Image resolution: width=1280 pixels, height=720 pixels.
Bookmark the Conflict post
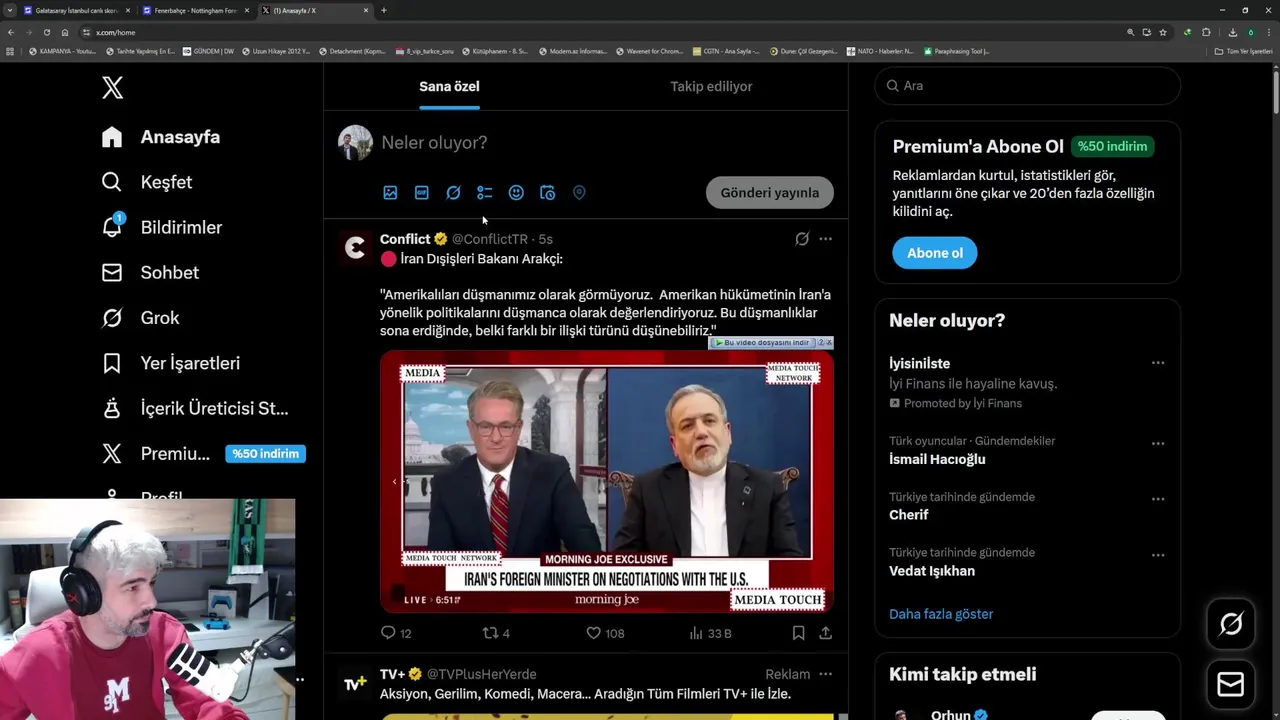click(798, 633)
